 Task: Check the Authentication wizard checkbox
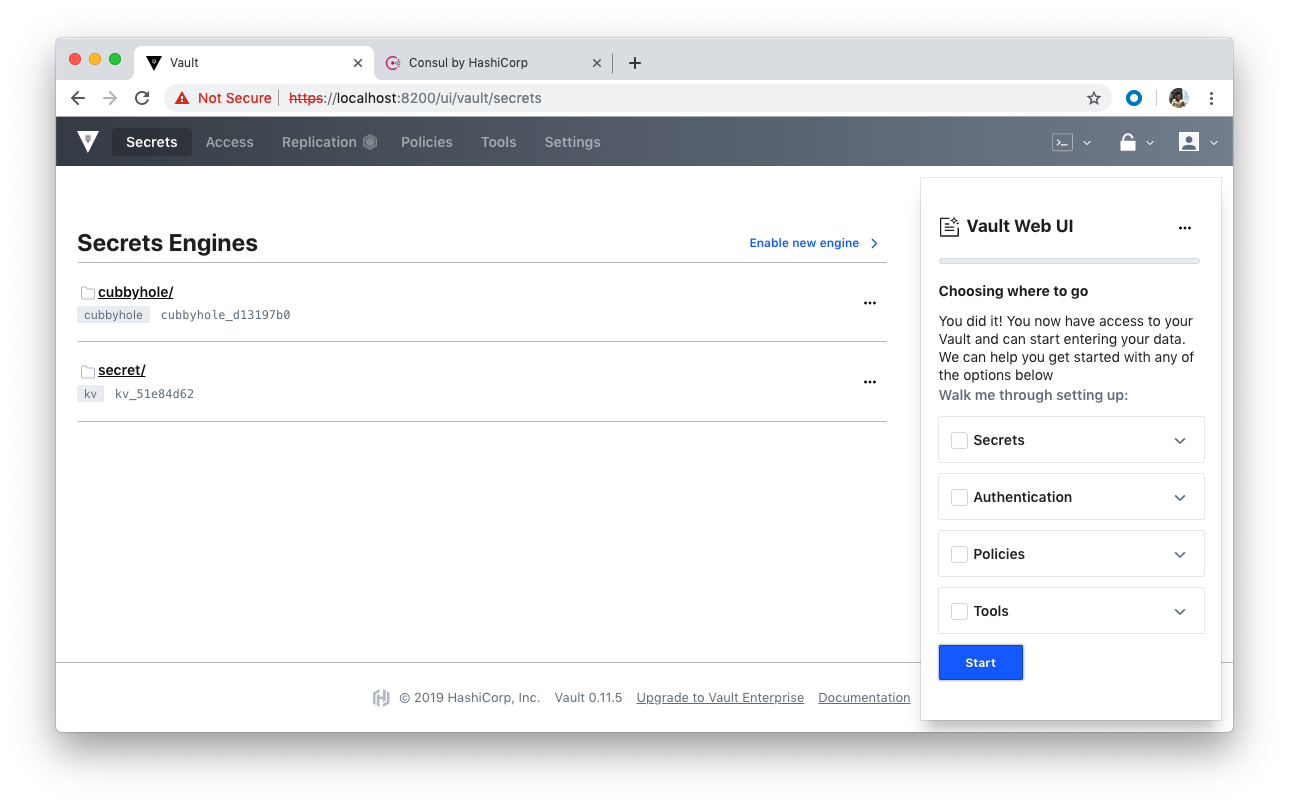pos(959,497)
